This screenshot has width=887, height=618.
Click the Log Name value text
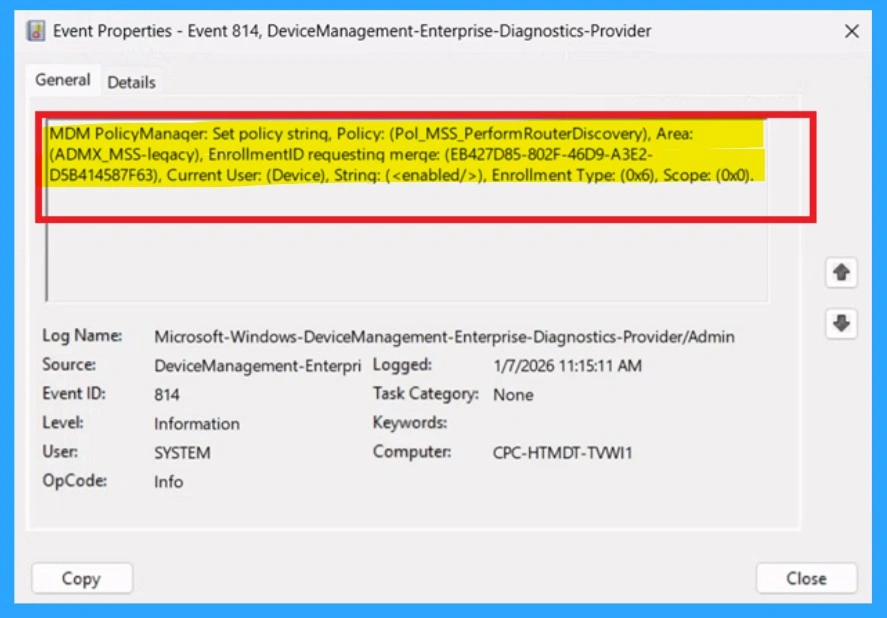pos(444,336)
